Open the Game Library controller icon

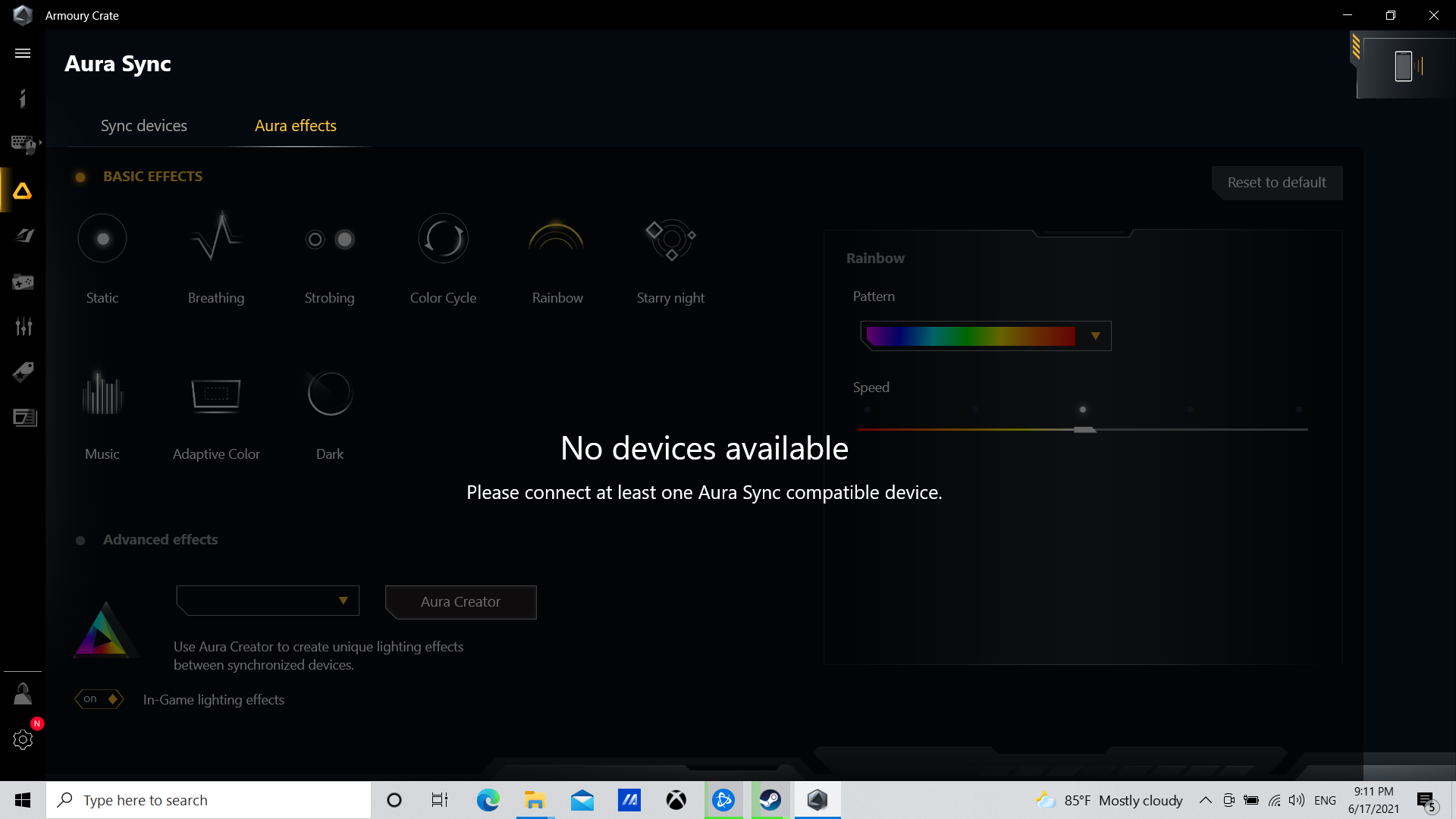(x=23, y=282)
